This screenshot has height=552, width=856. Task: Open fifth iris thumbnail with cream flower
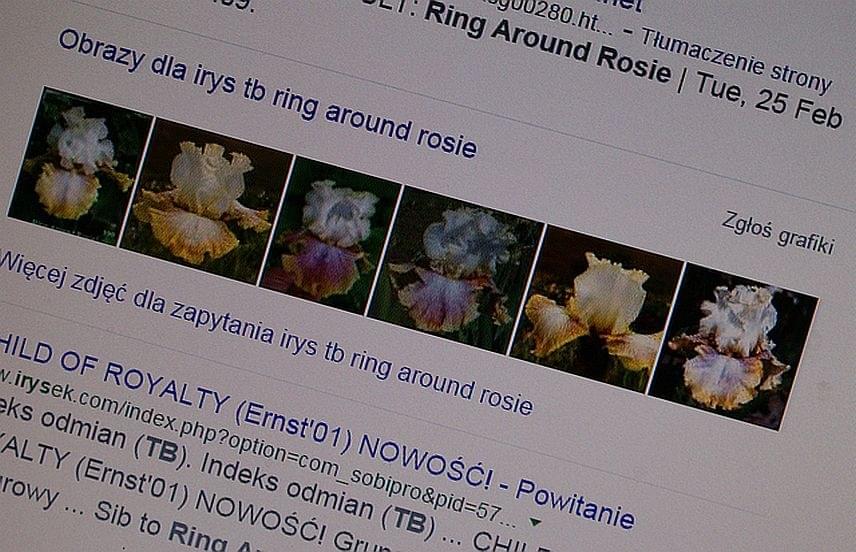coord(596,309)
